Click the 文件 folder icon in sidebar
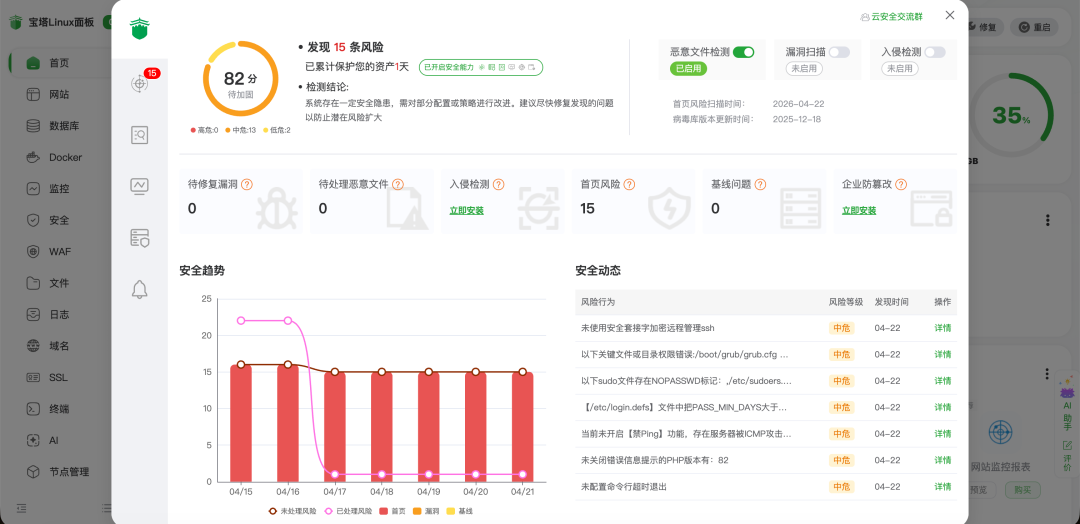The width and height of the screenshot is (1080, 524). click(x=33, y=283)
